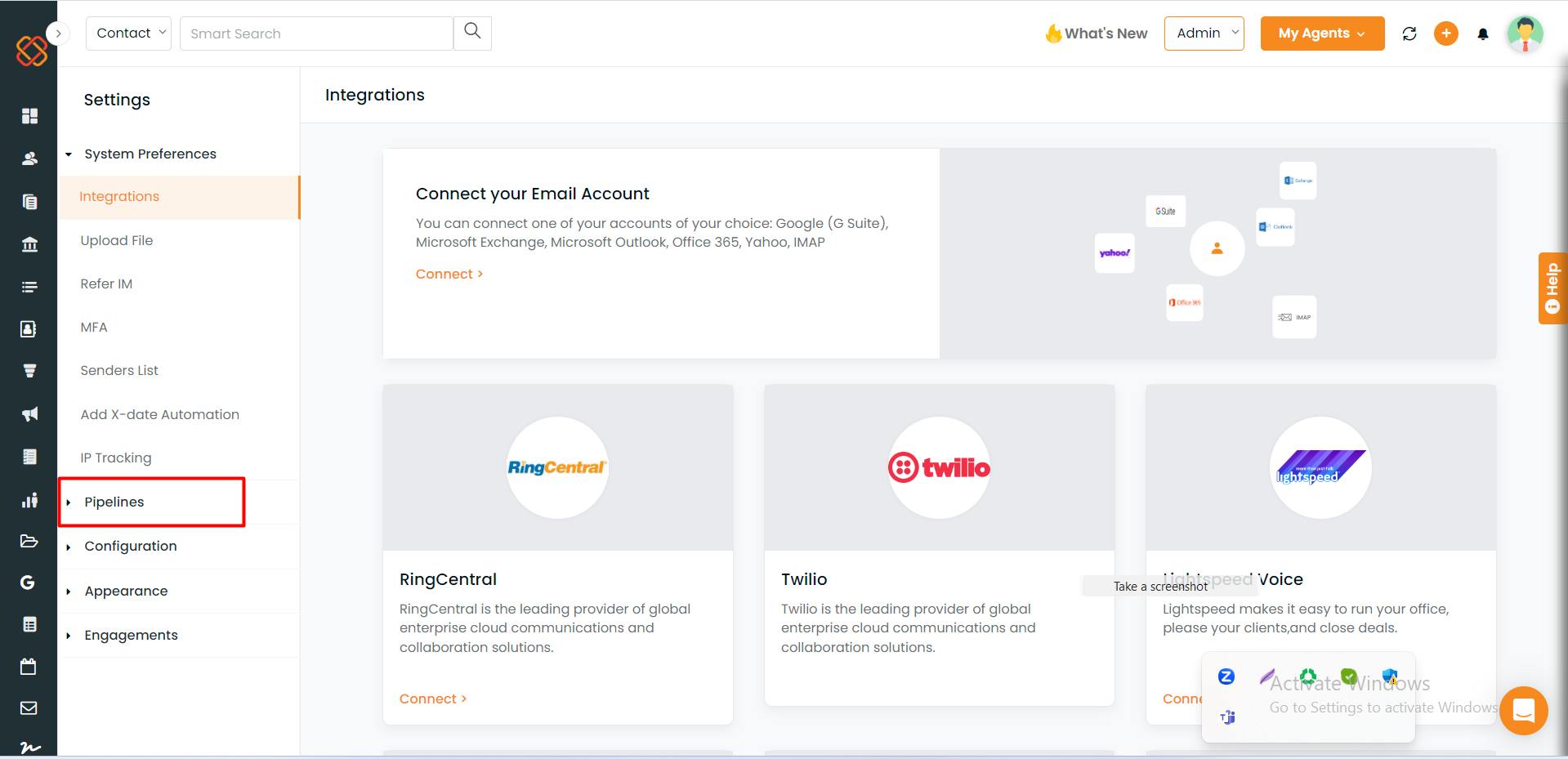
Task: Open the Contact type dropdown
Action: pyautogui.click(x=128, y=33)
